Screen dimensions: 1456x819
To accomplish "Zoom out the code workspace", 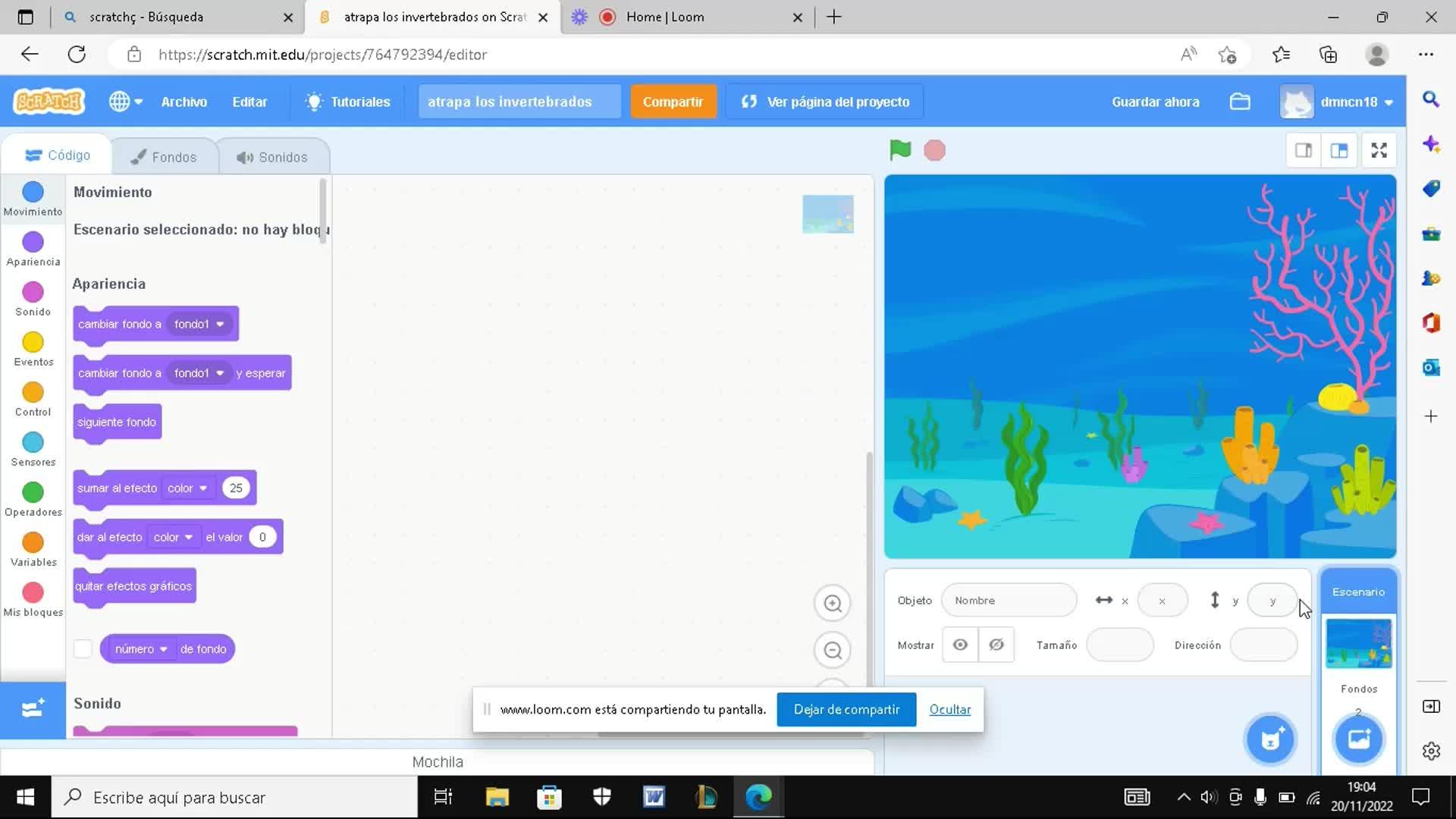I will point(833,651).
